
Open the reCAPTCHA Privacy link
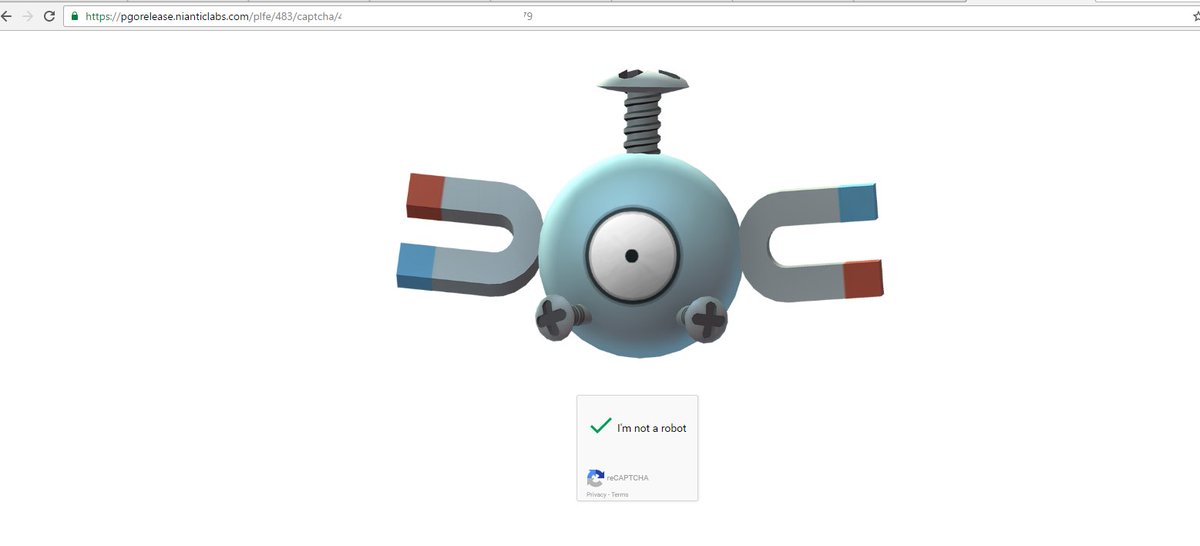click(x=596, y=495)
